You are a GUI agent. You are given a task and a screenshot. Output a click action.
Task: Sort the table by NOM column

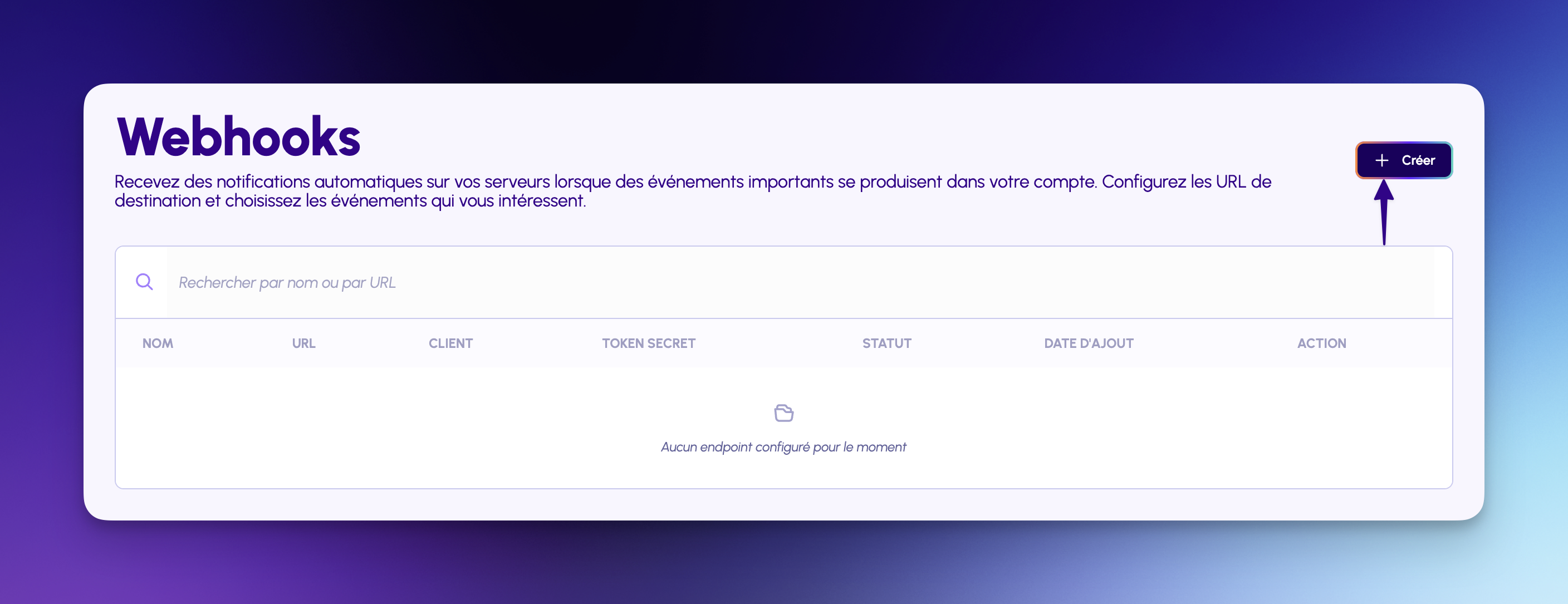pyautogui.click(x=158, y=343)
